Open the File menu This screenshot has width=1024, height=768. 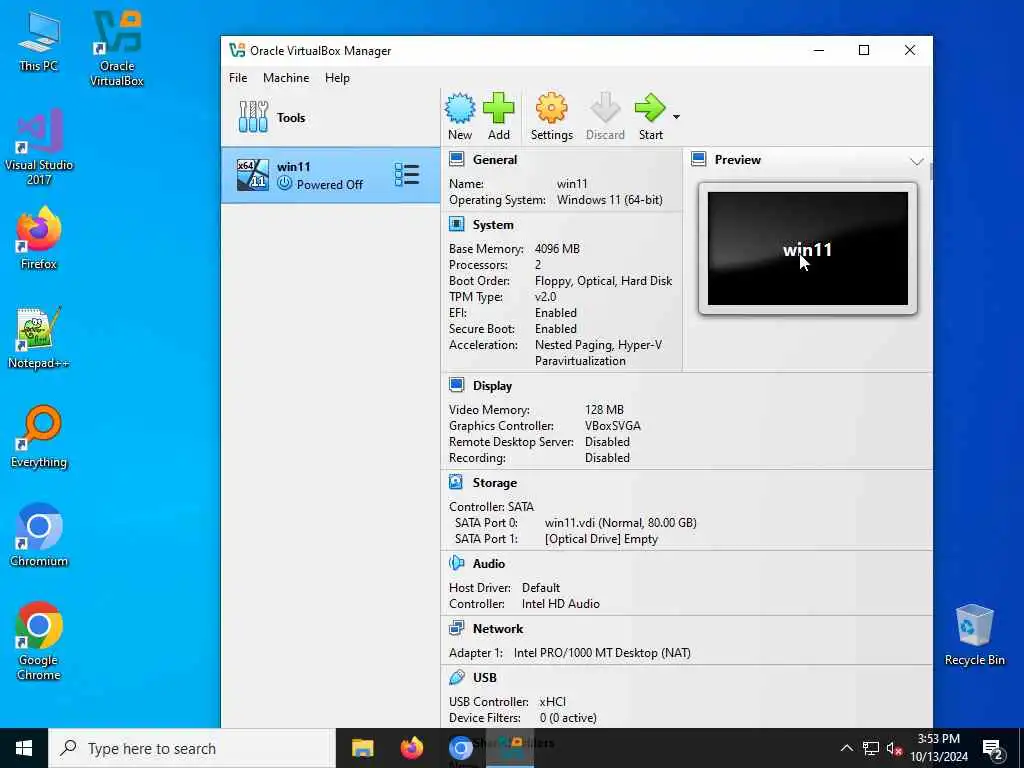click(x=238, y=78)
